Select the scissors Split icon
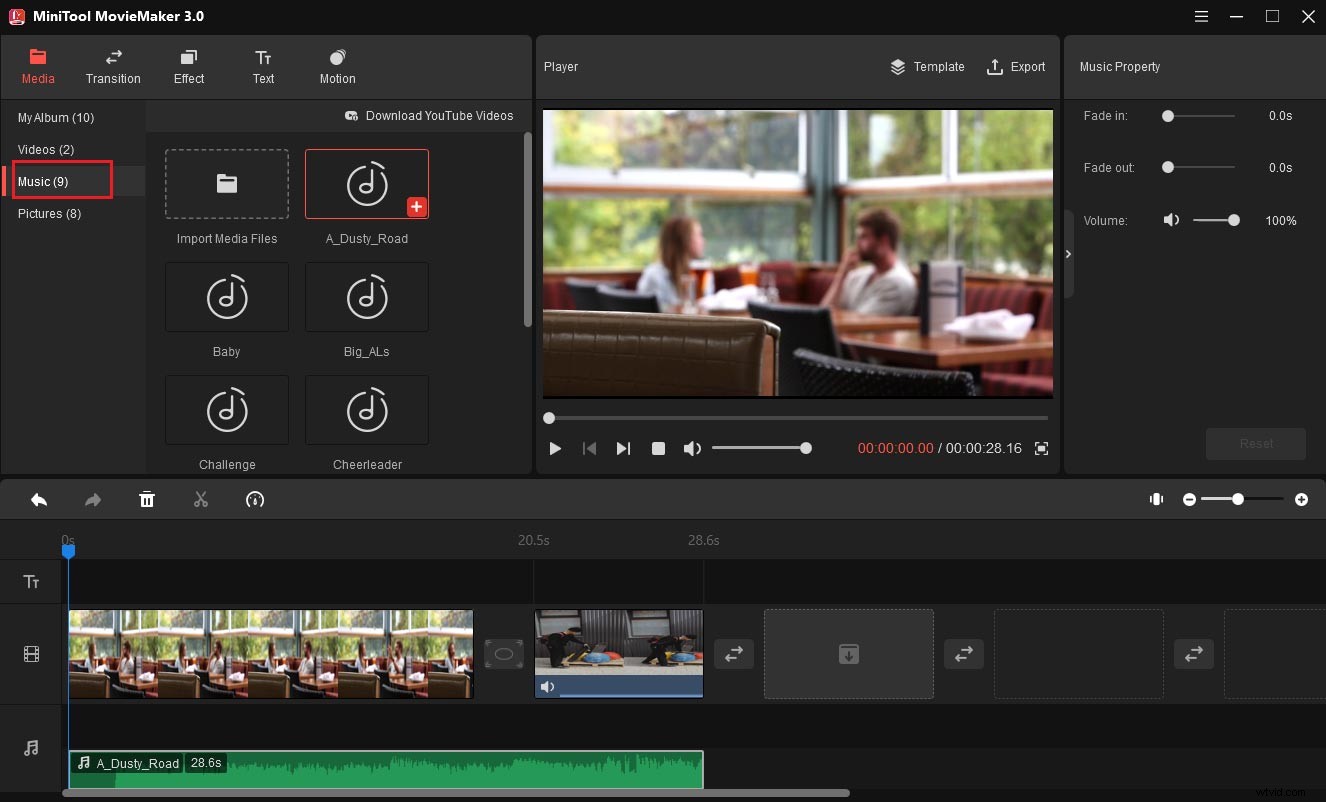The height and width of the screenshot is (802, 1326). click(201, 499)
